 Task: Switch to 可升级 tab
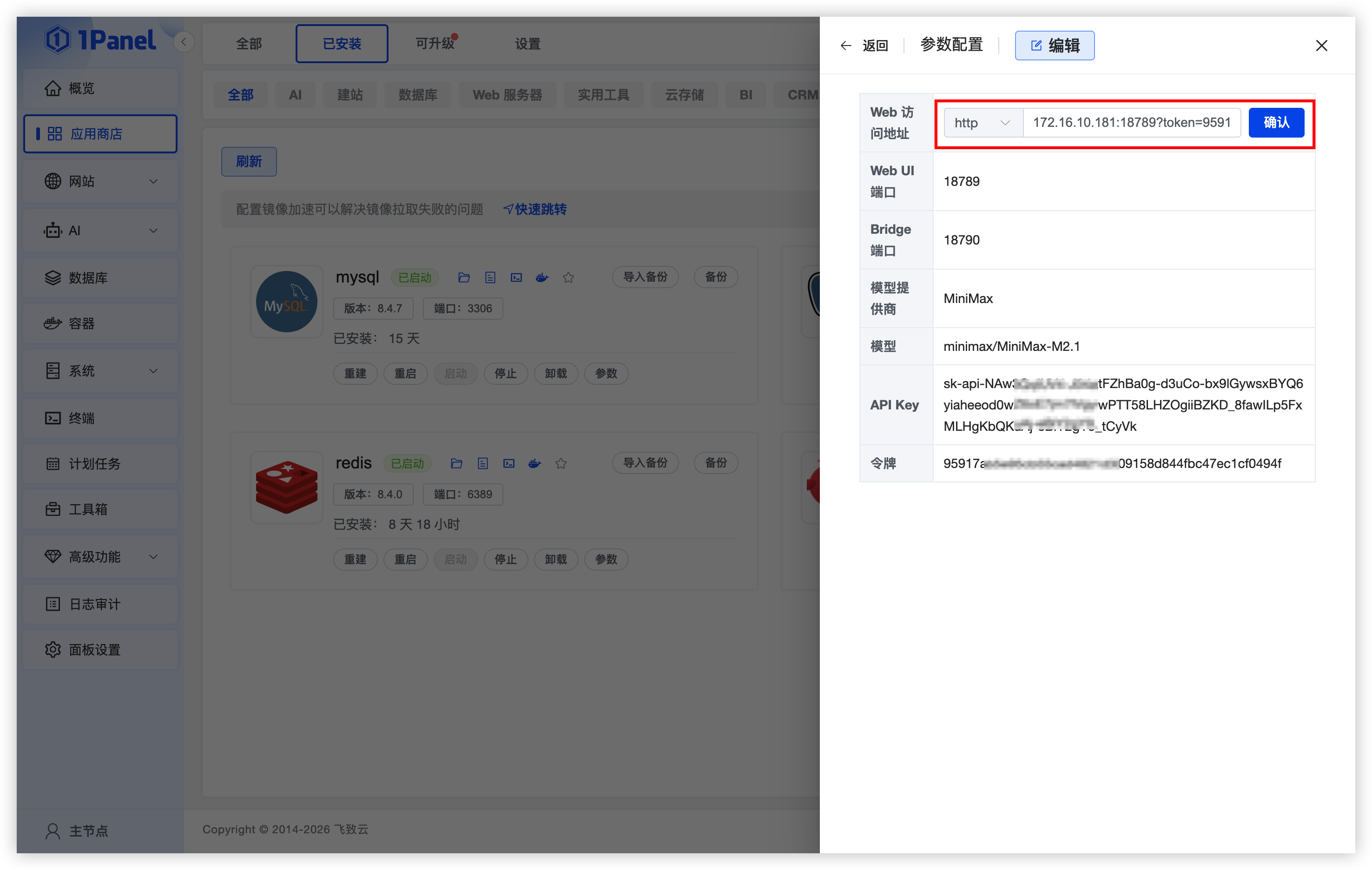pos(435,44)
